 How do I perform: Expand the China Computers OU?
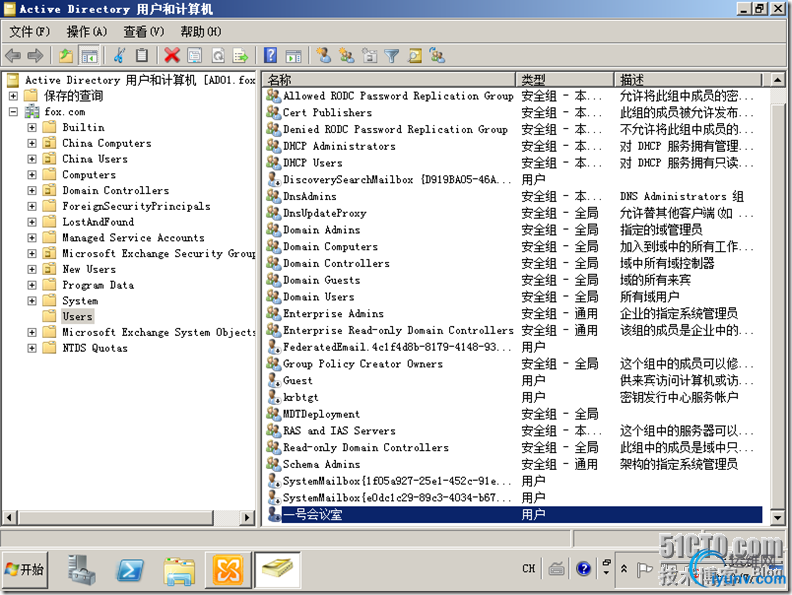[x=32, y=143]
